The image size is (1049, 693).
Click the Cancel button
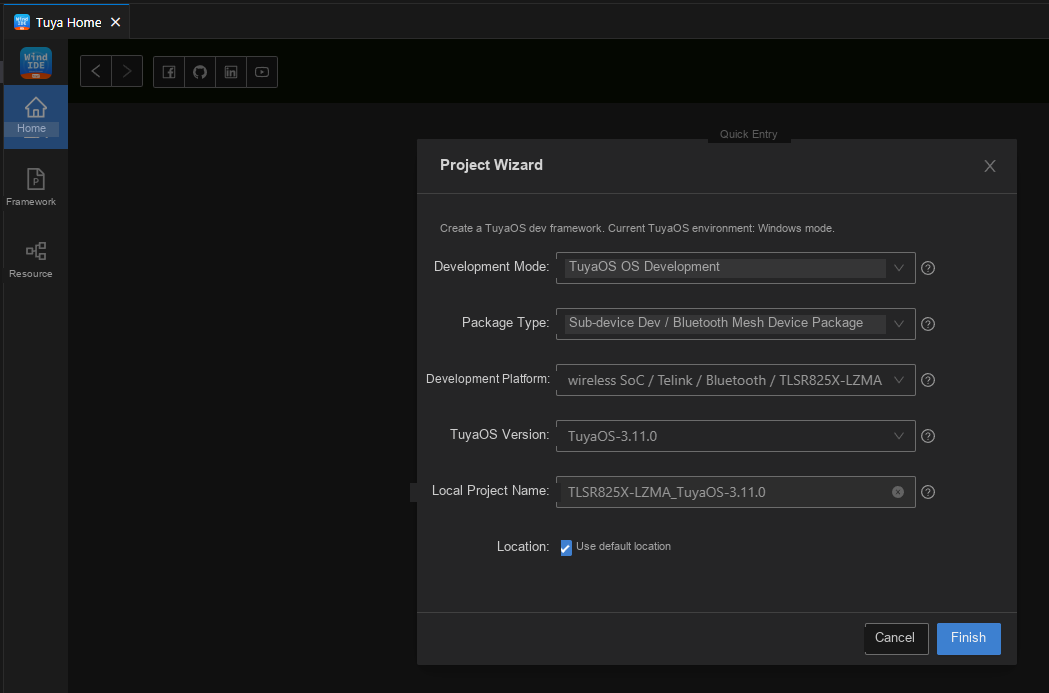896,639
